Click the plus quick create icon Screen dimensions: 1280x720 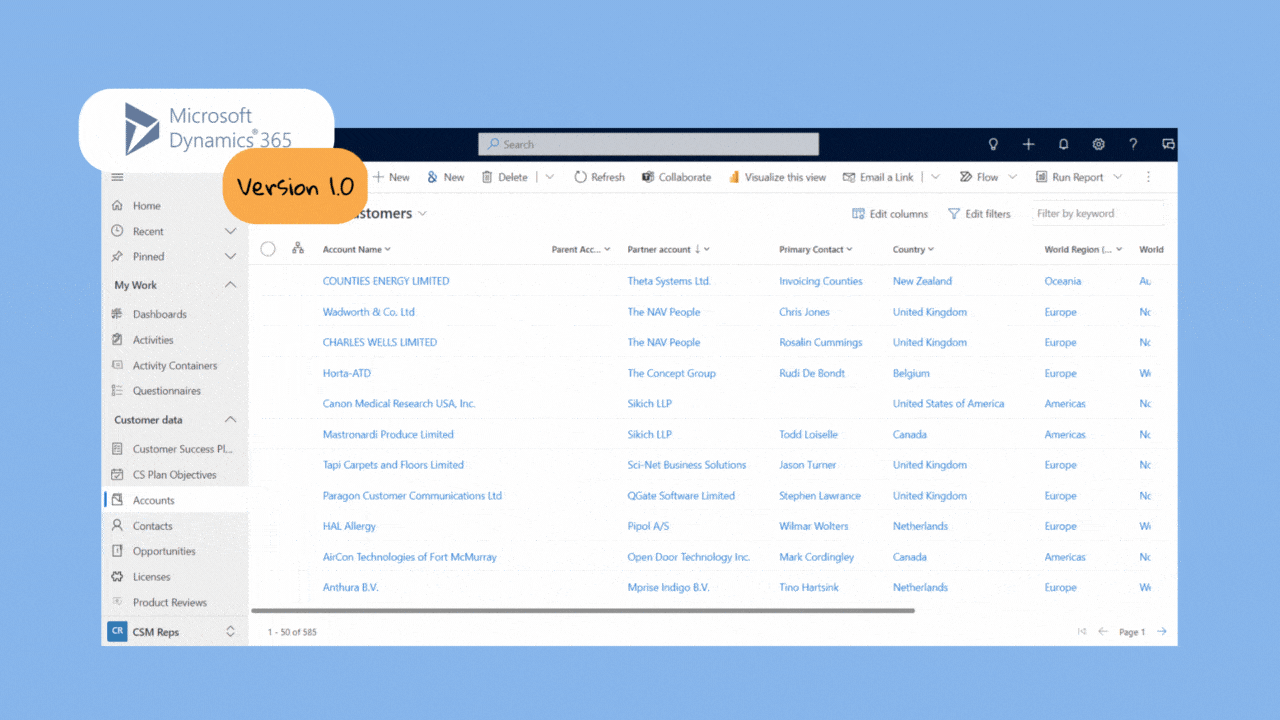tap(1028, 144)
